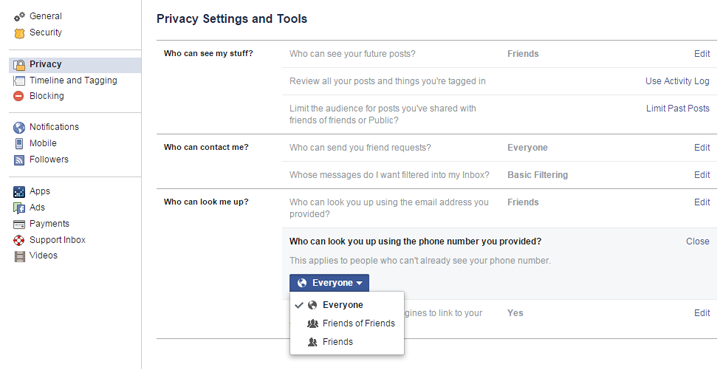Image resolution: width=728 pixels, height=369 pixels.
Task: Open Ads settings section
Action: [x=37, y=207]
